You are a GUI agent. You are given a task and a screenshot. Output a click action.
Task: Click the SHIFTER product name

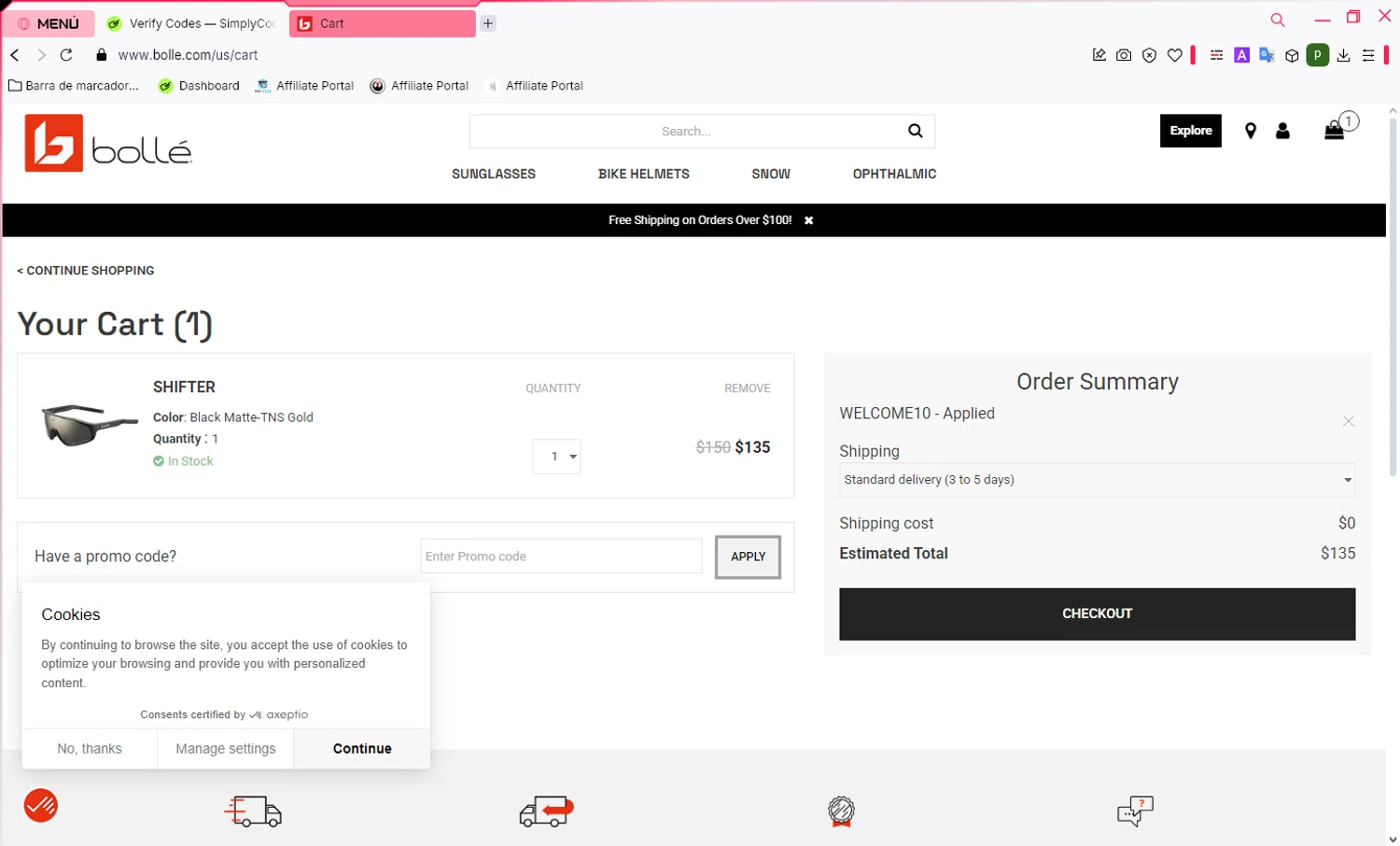pos(184,387)
